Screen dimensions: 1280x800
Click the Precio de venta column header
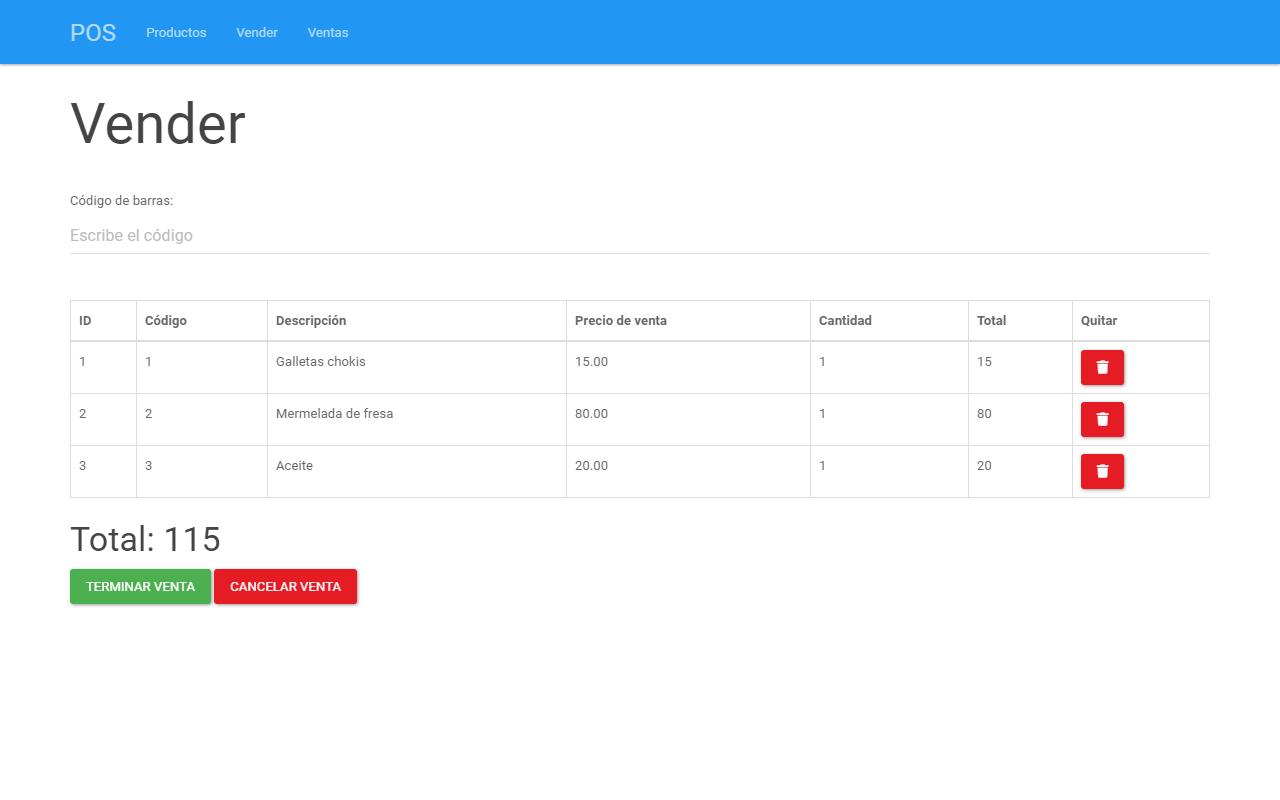tap(621, 321)
